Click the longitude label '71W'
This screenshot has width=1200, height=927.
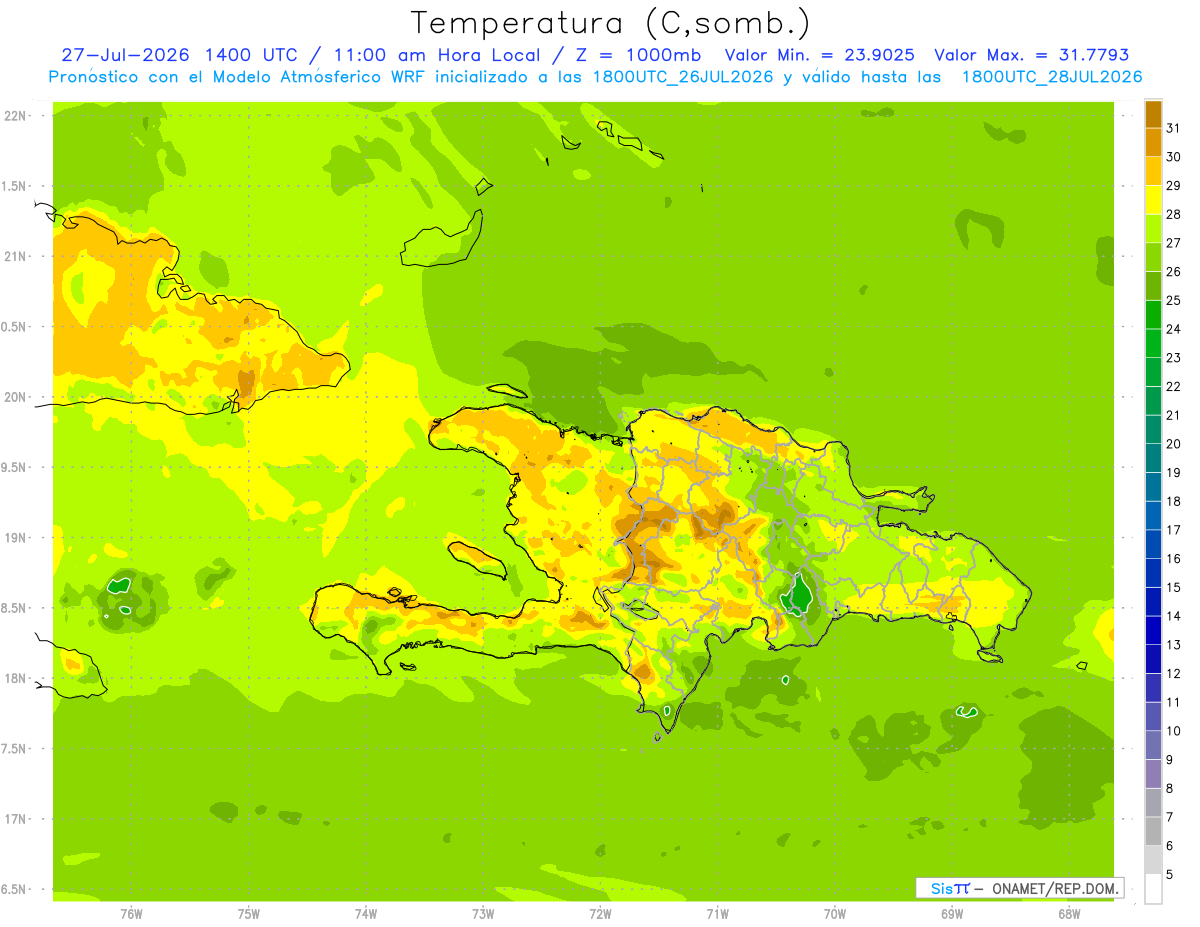pos(717,915)
